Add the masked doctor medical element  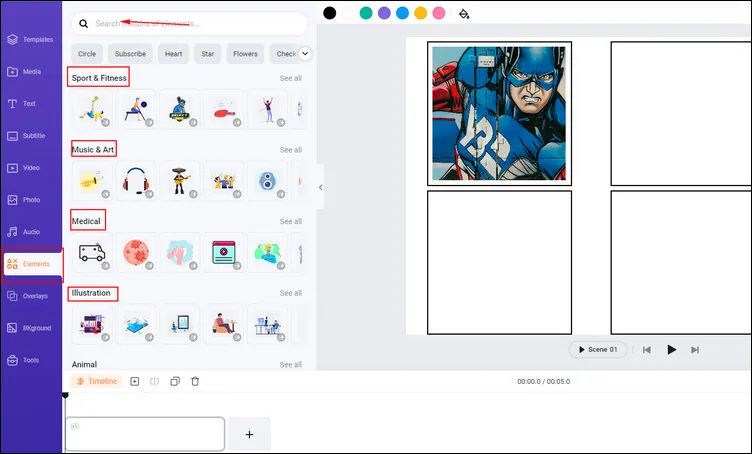[x=268, y=253]
